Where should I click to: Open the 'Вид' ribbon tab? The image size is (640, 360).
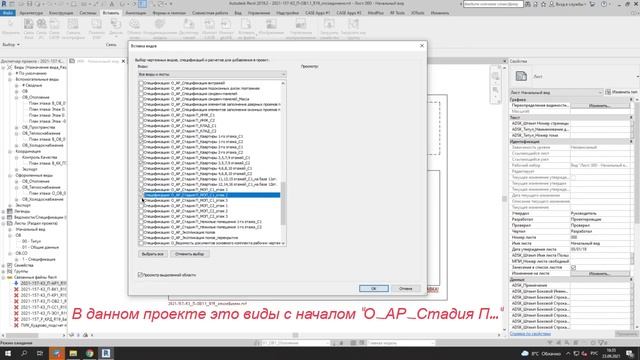pos(238,13)
